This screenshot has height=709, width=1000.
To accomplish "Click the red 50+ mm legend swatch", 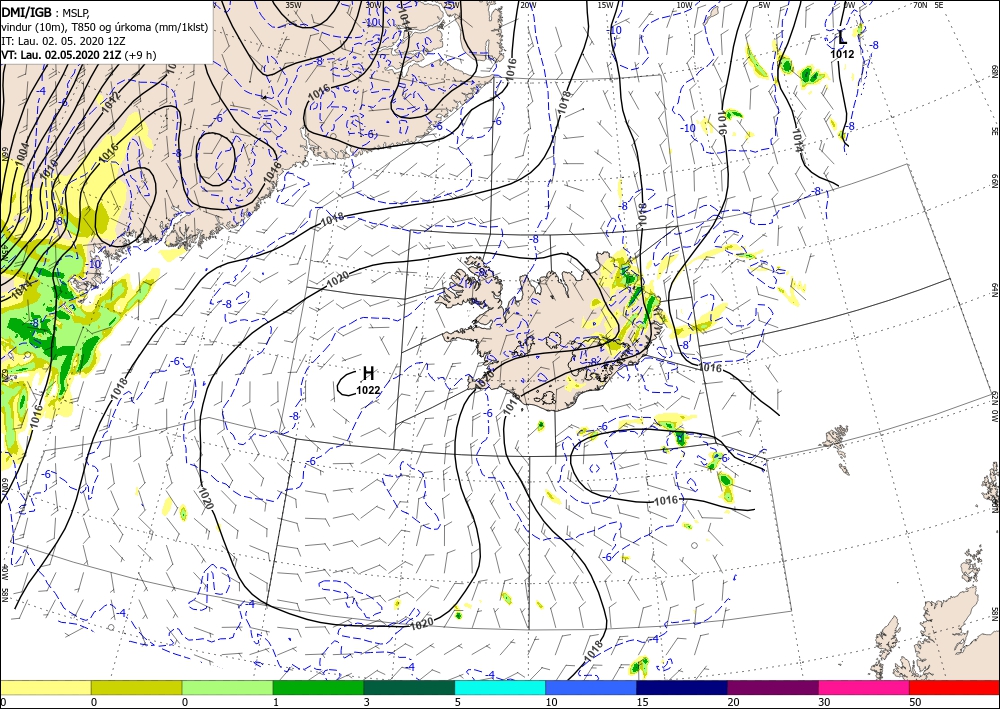I will 955,687.
